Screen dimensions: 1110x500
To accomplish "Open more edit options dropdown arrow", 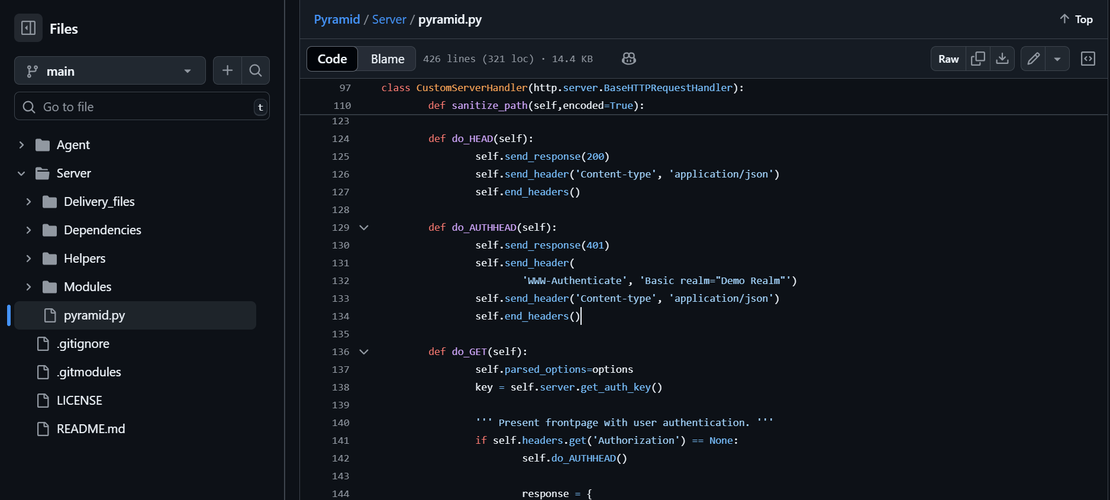I will click(x=1058, y=59).
